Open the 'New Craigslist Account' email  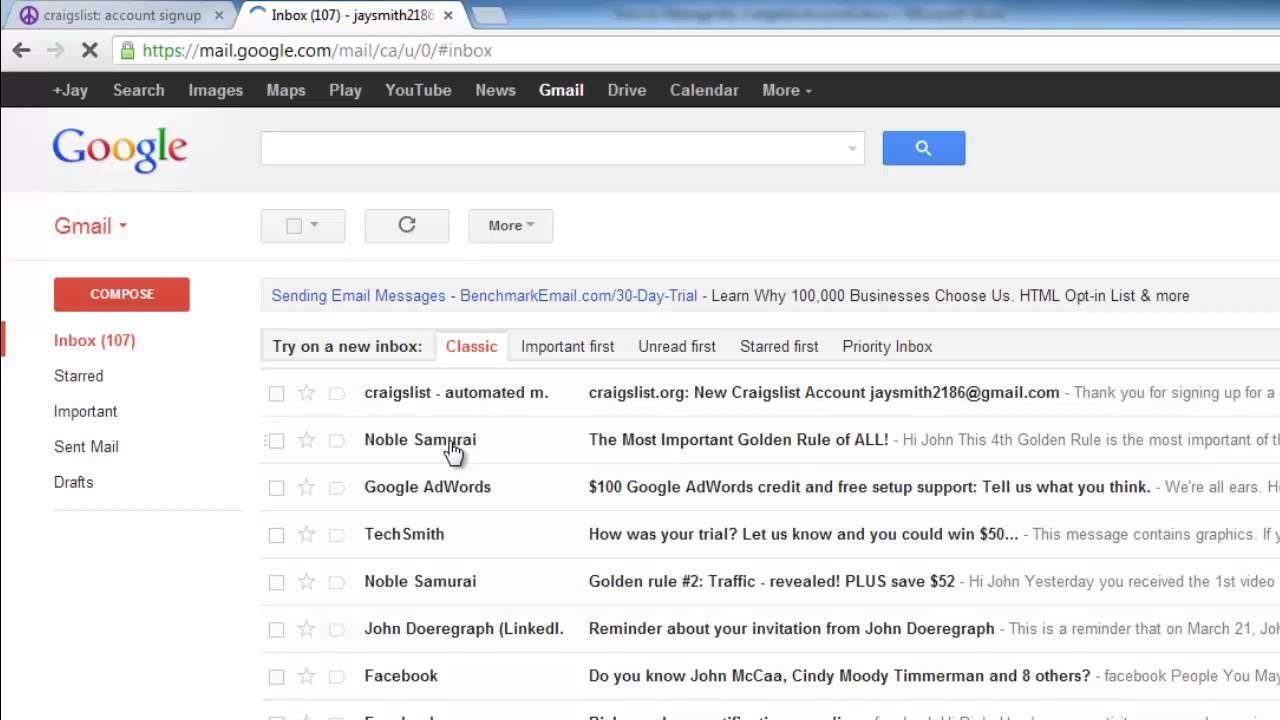coord(770,393)
